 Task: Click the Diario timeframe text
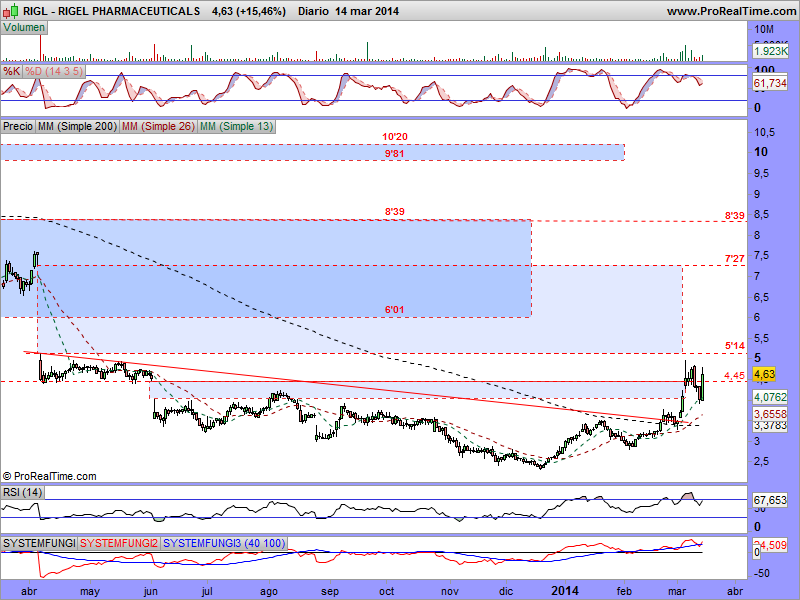(x=313, y=11)
